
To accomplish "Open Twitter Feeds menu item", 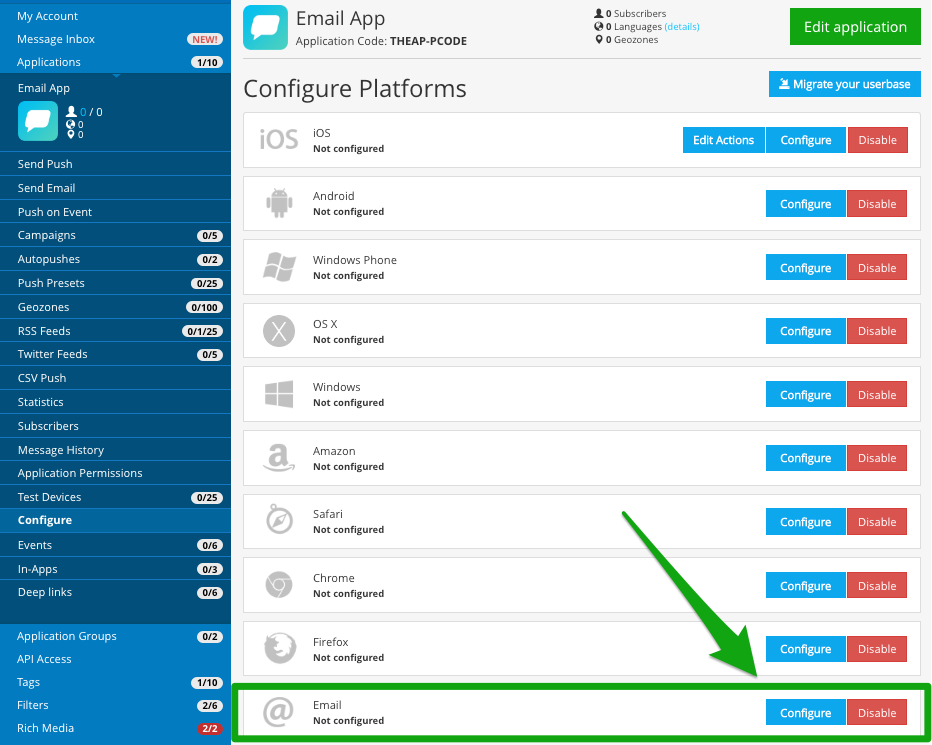I will click(x=115, y=354).
